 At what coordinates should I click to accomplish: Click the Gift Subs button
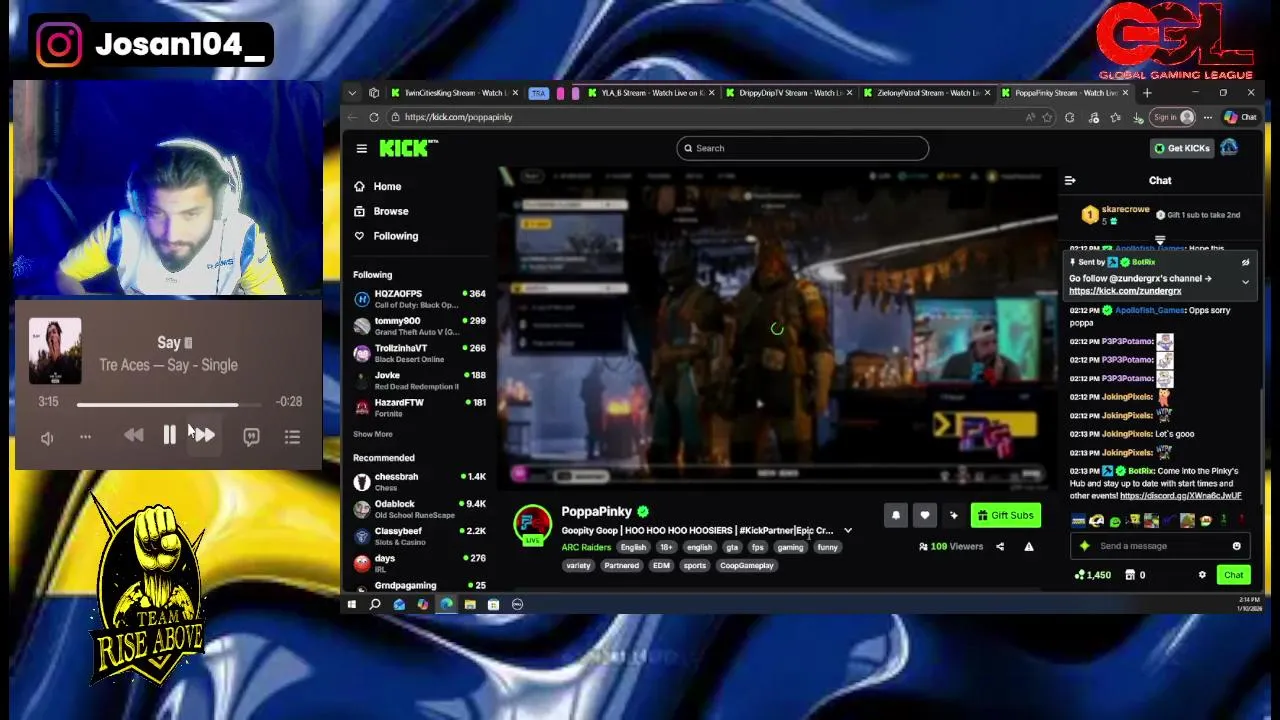tap(1006, 516)
